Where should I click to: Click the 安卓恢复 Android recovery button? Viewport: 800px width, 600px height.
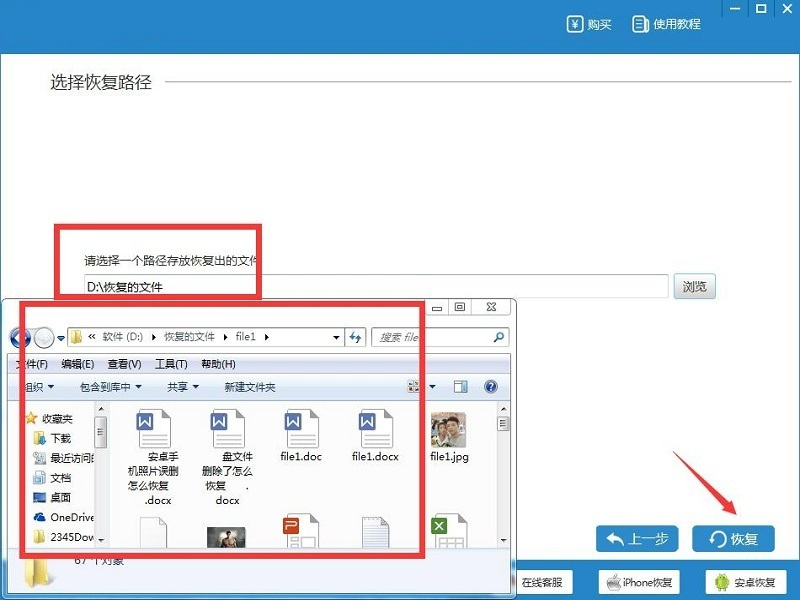(x=745, y=582)
